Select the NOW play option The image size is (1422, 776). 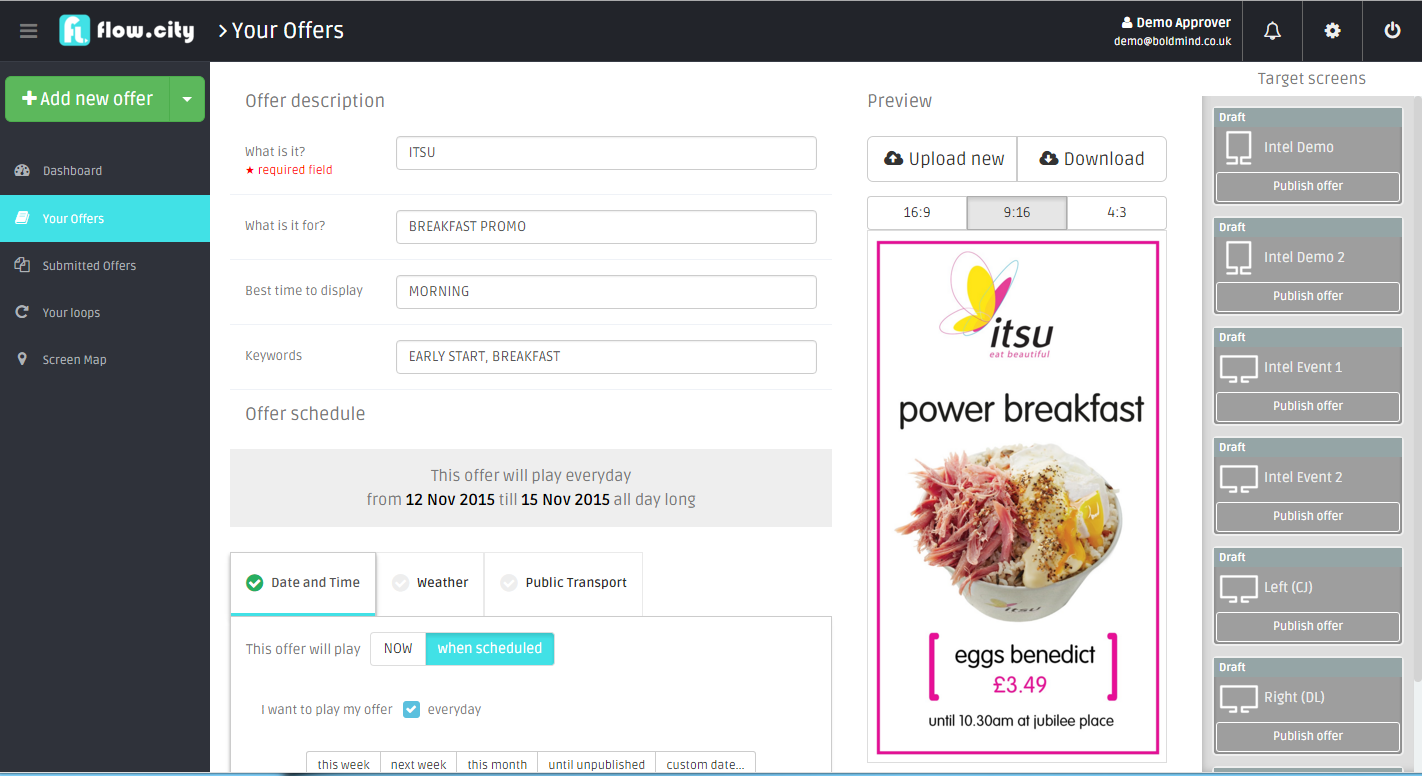pos(398,648)
